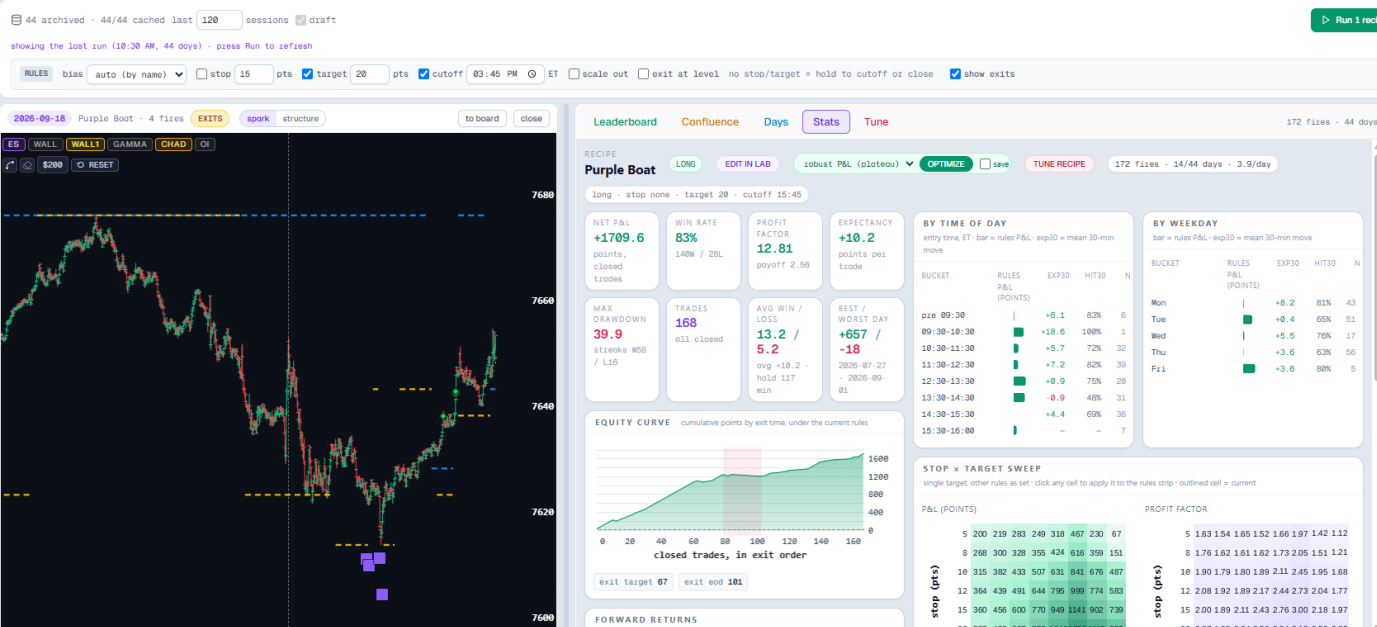1377x627 pixels.
Task: Click the Run recipe button
Action: [1344, 20]
